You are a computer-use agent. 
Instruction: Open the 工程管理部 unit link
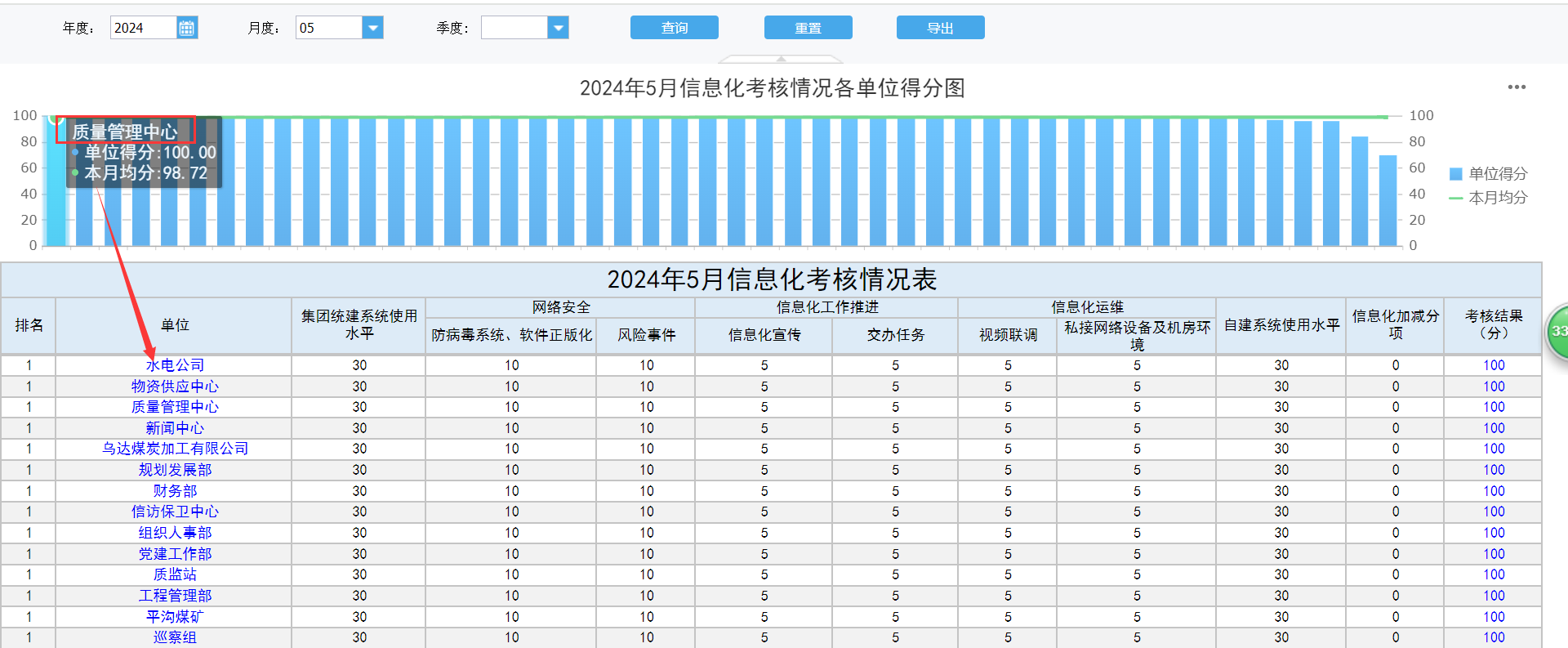pyautogui.click(x=175, y=596)
